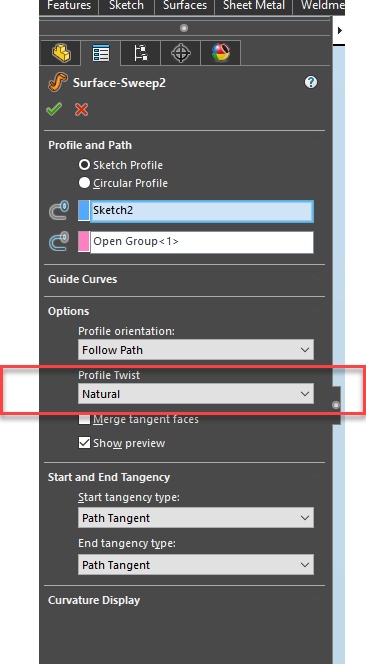Image resolution: width=366 pixels, height=664 pixels.
Task: Switch to the Surfaces ribbon tab
Action: point(185,6)
